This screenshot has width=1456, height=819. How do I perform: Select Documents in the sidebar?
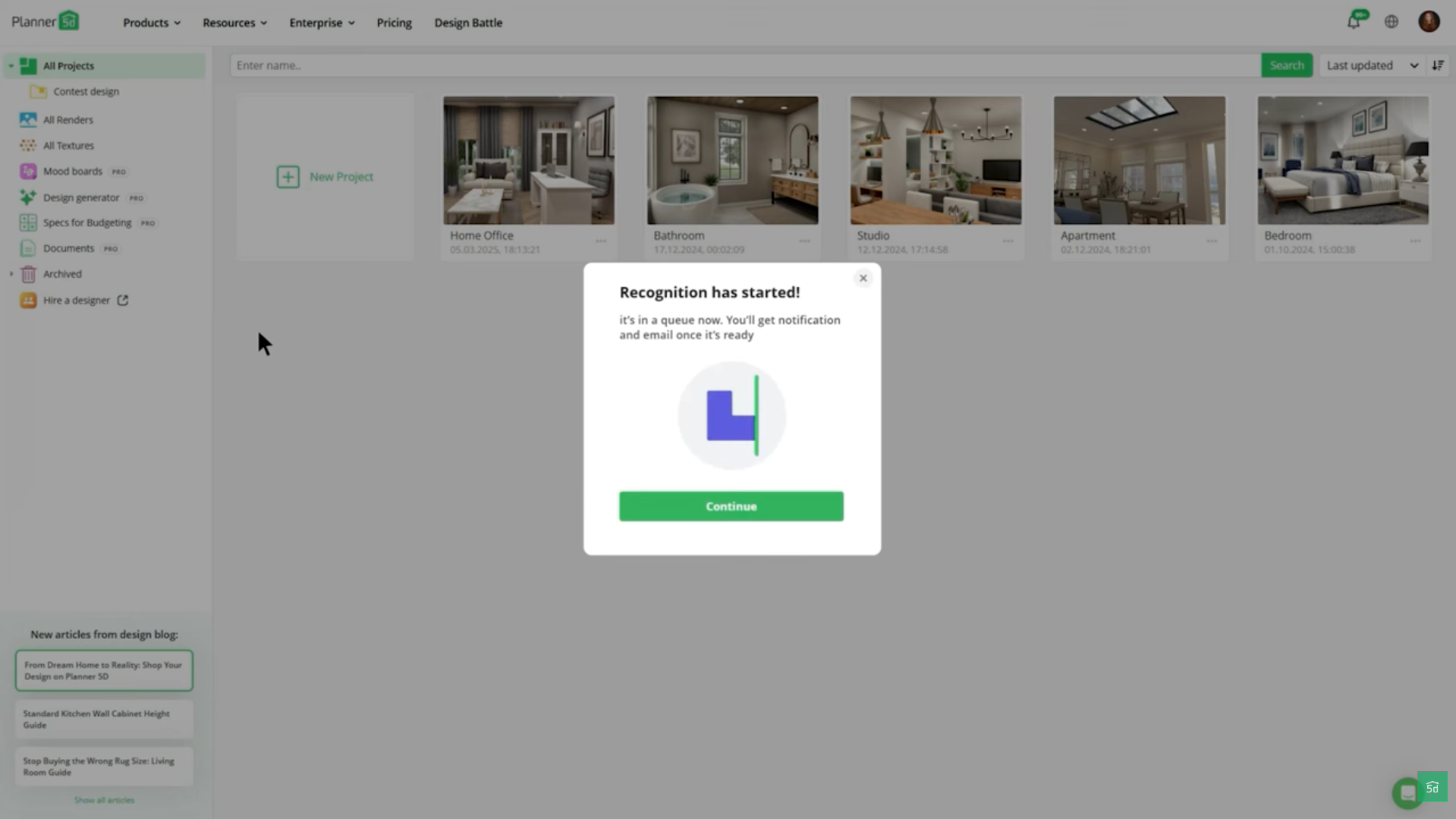[x=68, y=248]
